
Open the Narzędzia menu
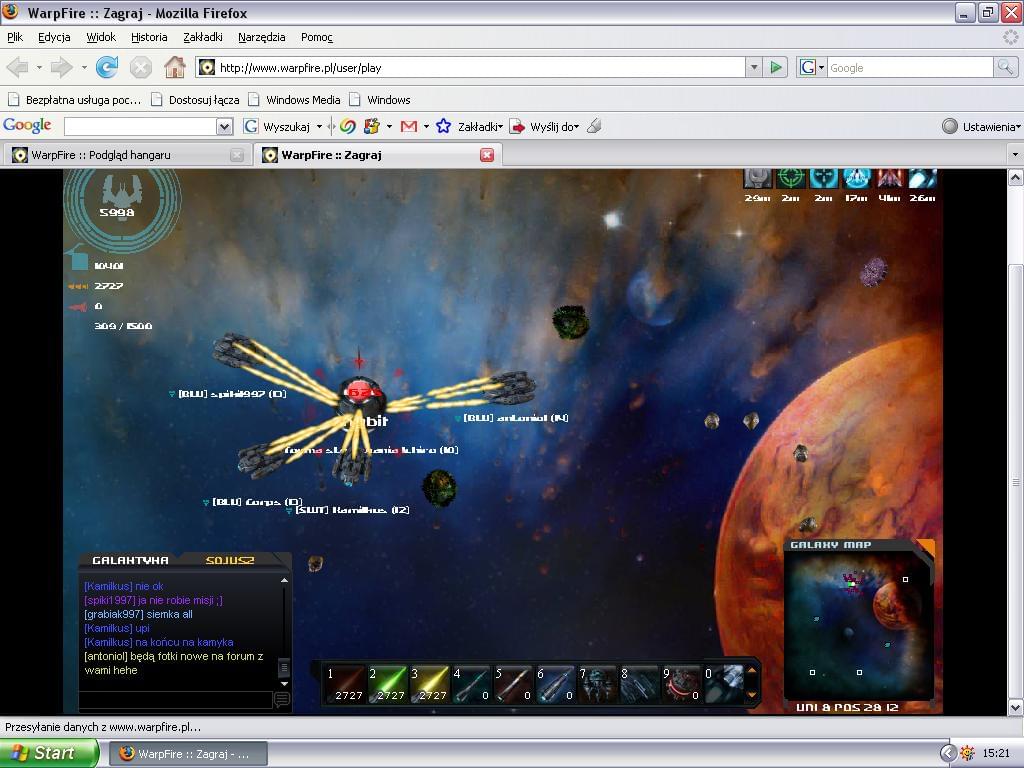(x=261, y=37)
